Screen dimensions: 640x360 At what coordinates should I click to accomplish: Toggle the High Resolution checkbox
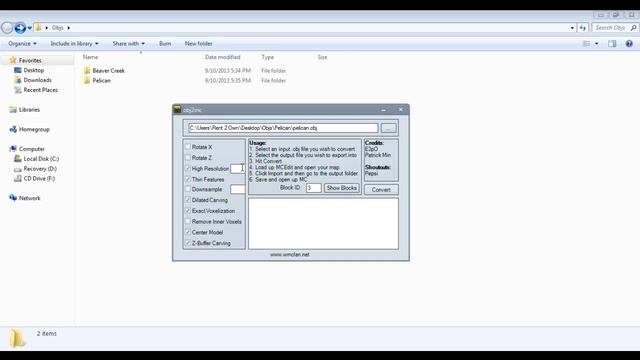pyautogui.click(x=188, y=169)
